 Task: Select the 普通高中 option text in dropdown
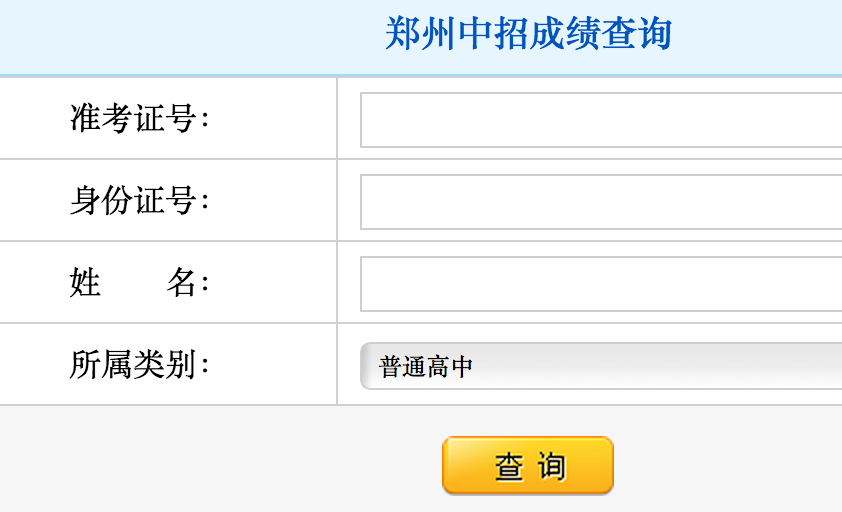click(426, 367)
